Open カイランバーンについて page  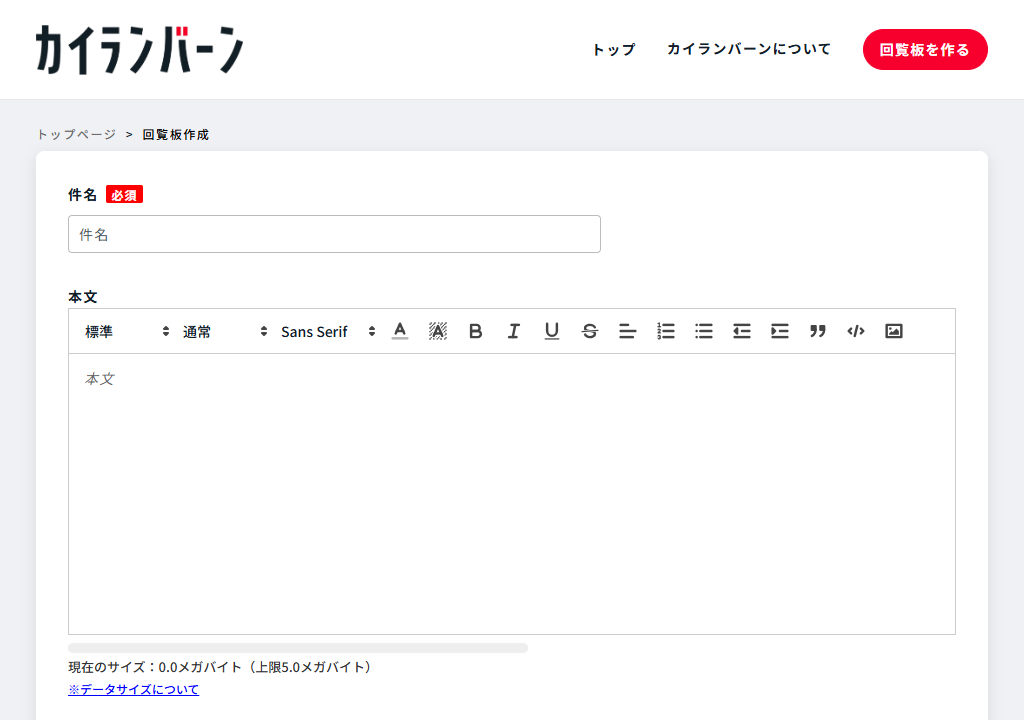coord(749,49)
